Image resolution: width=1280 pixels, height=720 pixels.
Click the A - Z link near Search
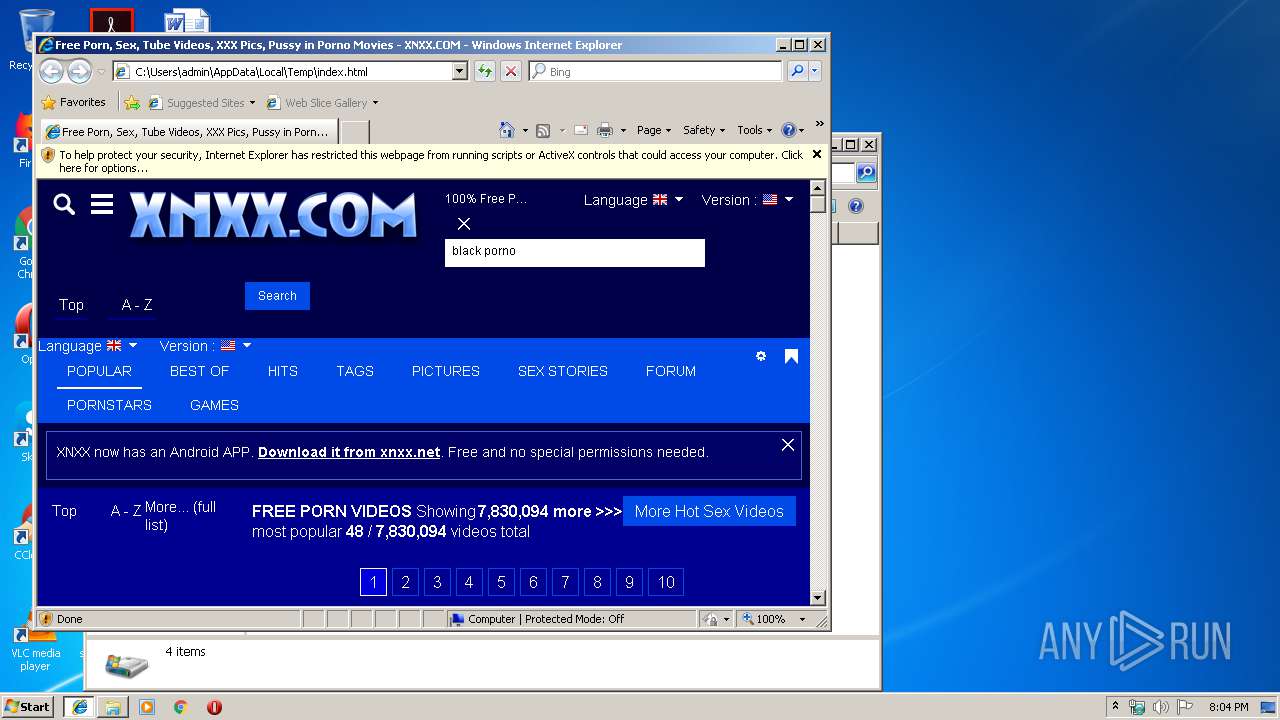(x=137, y=305)
